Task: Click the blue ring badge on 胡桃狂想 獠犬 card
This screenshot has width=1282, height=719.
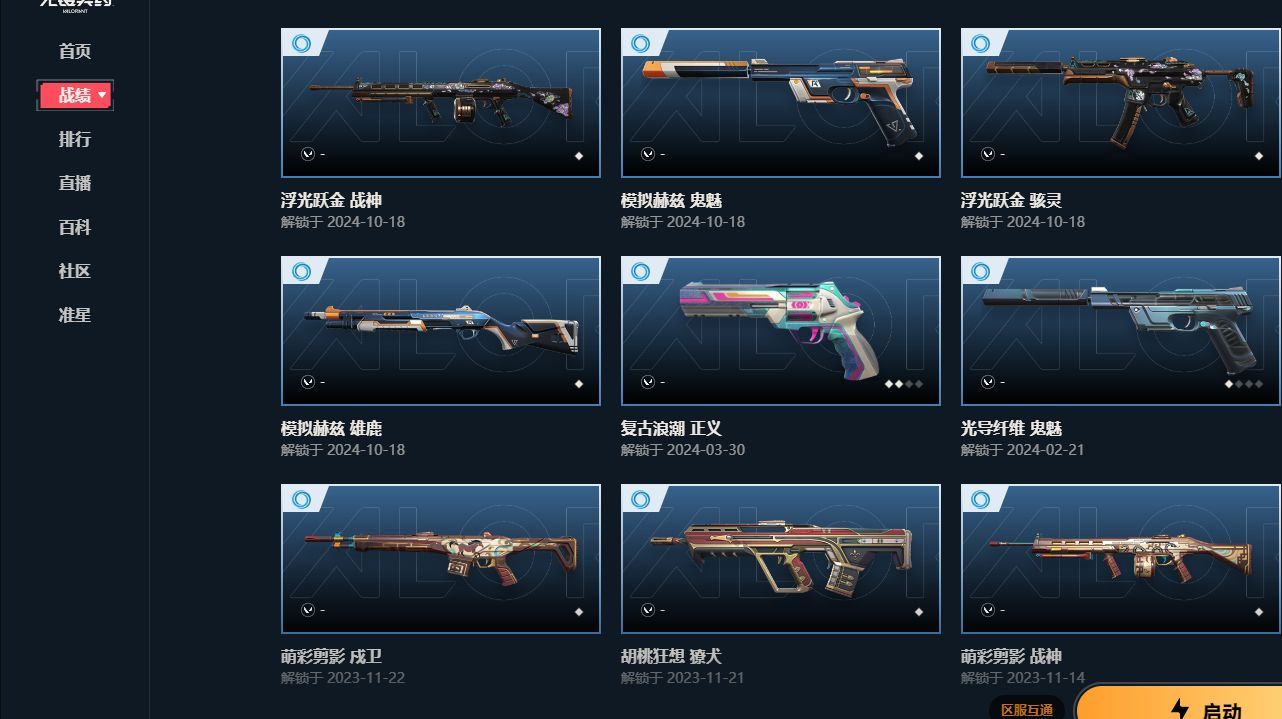Action: pyautogui.click(x=641, y=500)
